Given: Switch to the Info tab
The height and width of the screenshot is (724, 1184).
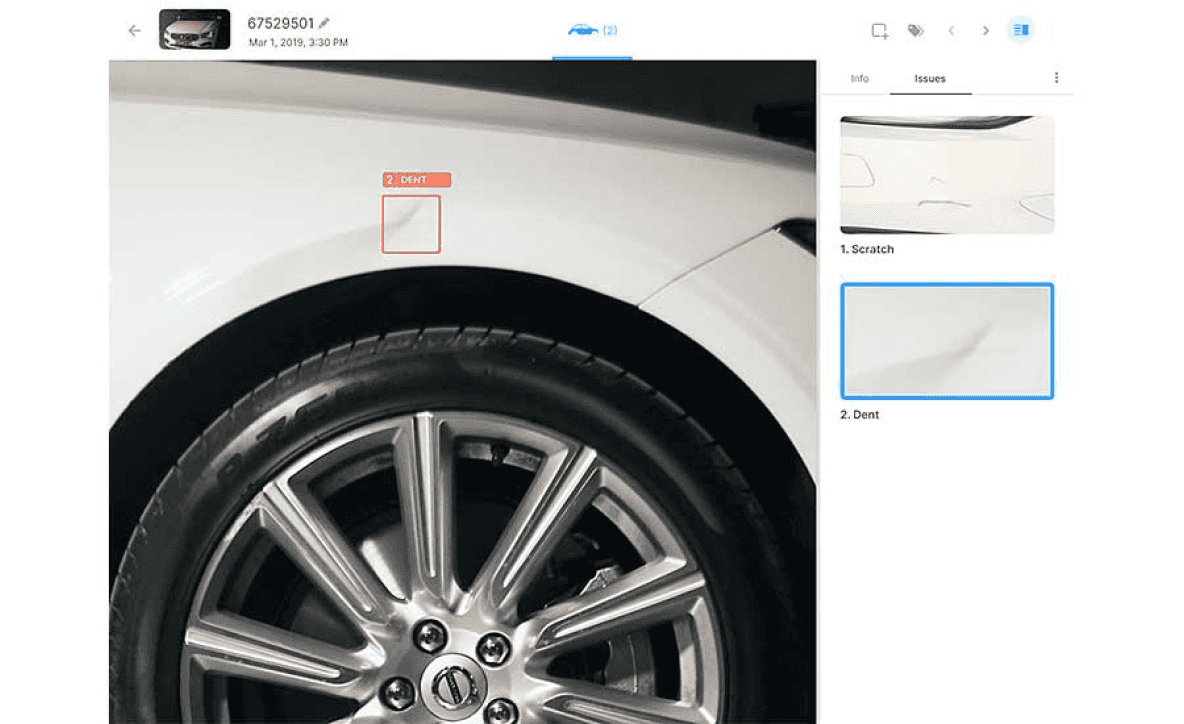Looking at the screenshot, I should pos(859,79).
